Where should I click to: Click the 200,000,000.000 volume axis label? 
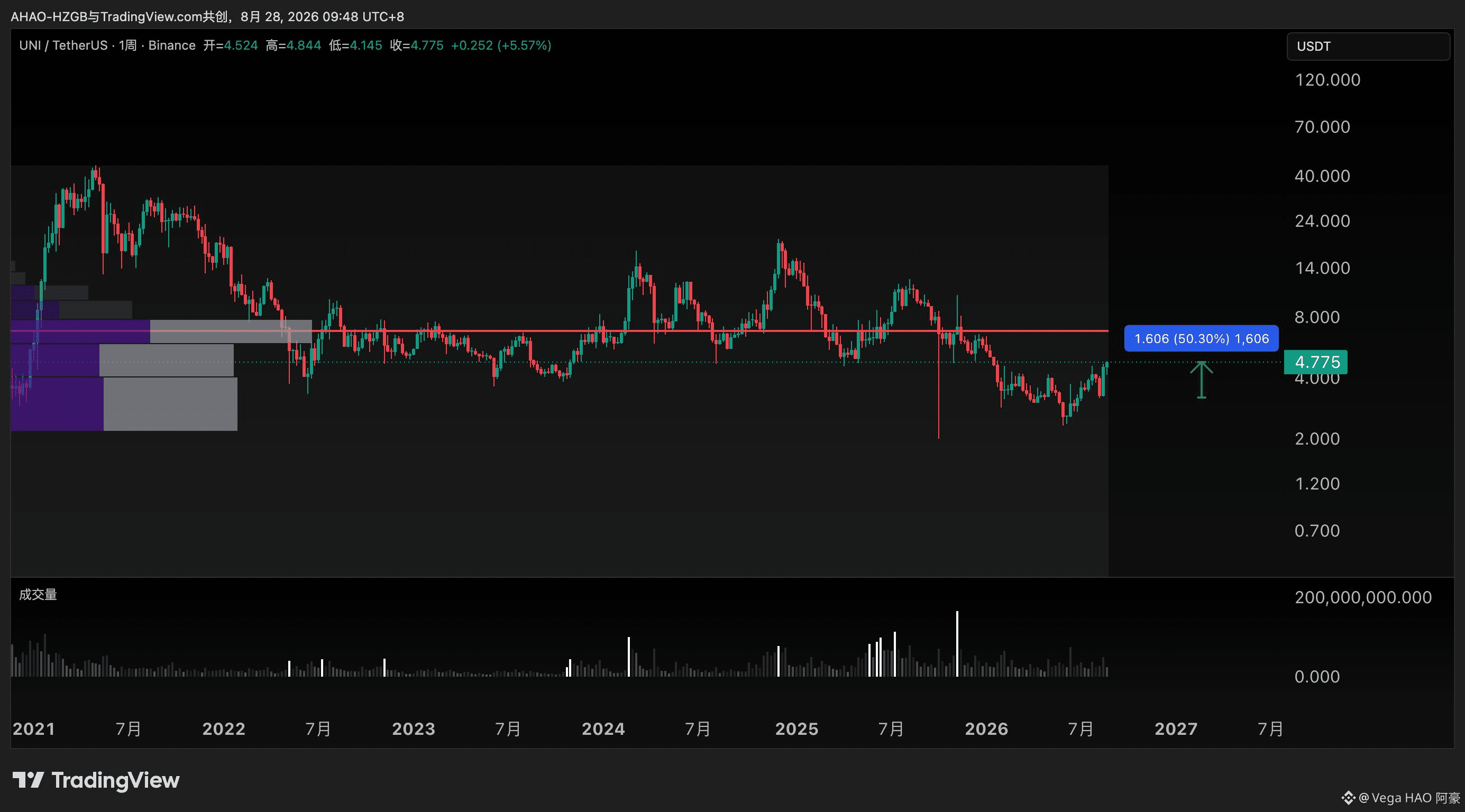click(x=1363, y=597)
